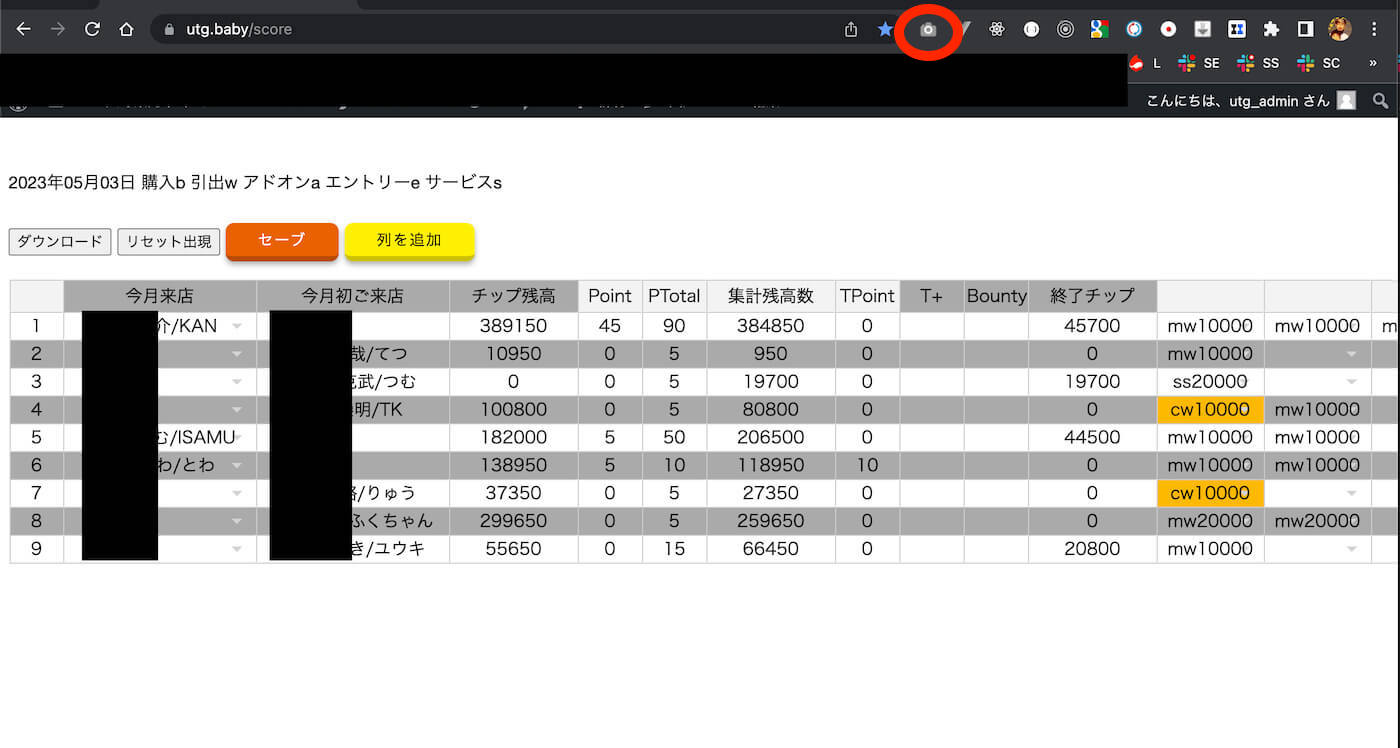The width and height of the screenshot is (1400, 748).
Task: Open Chrome's three-dot menu
Action: point(1374,30)
